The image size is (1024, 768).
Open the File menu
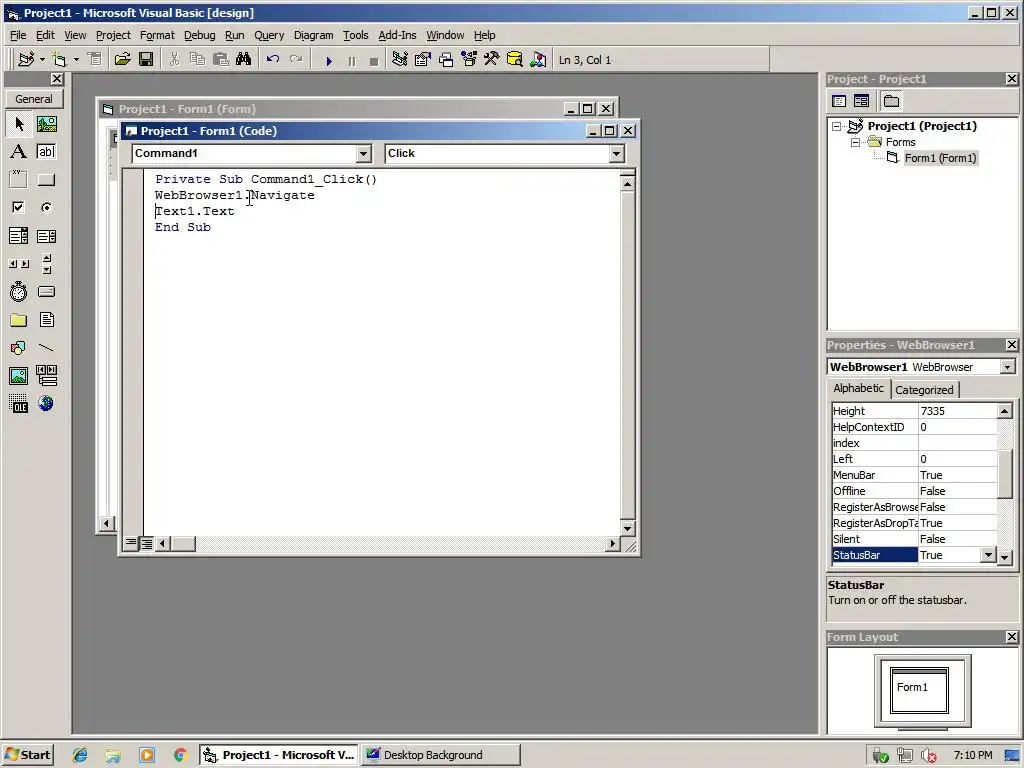point(18,35)
